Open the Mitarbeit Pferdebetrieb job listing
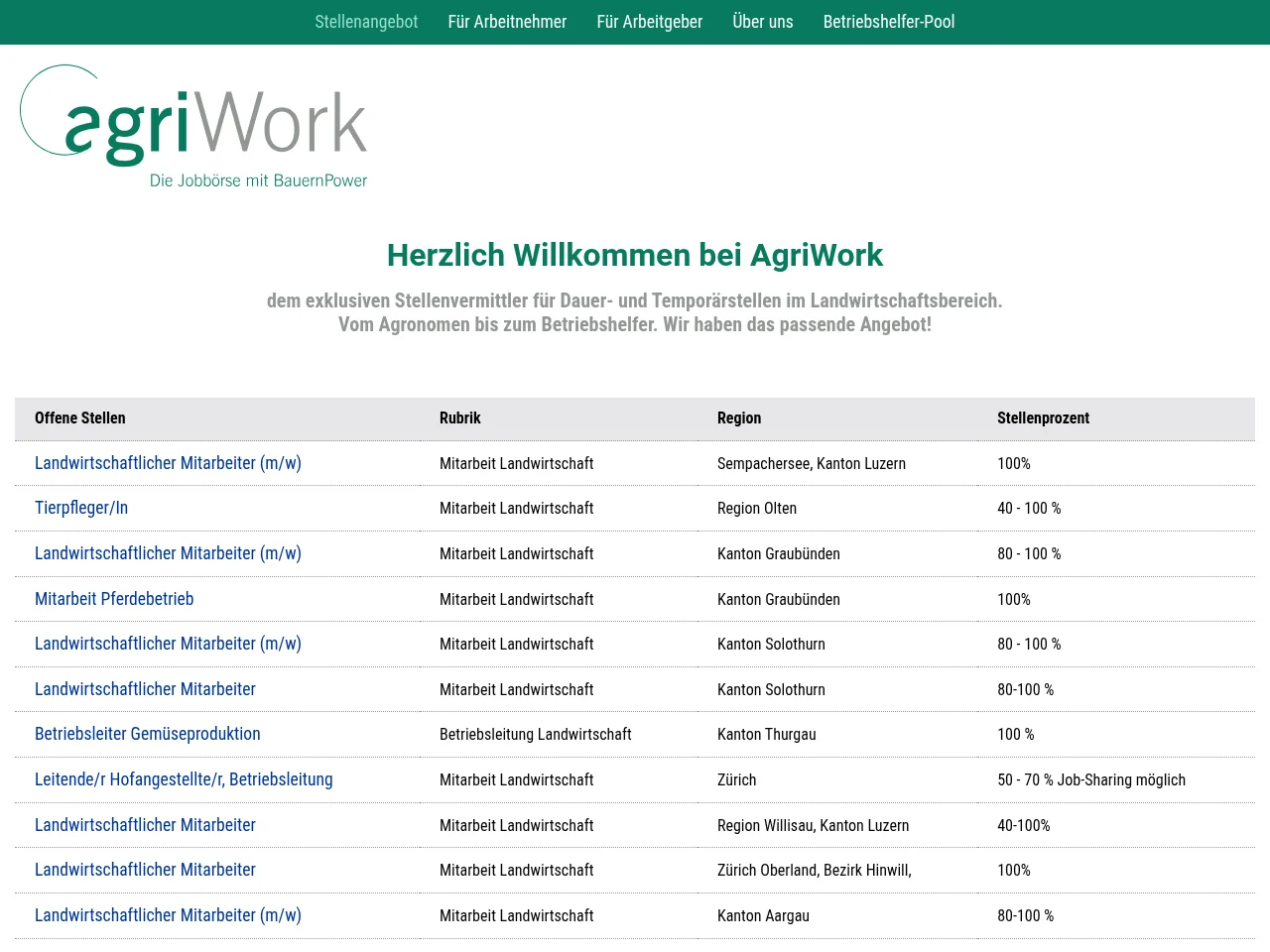Screen dimensions: 1270x952 pyautogui.click(x=114, y=599)
